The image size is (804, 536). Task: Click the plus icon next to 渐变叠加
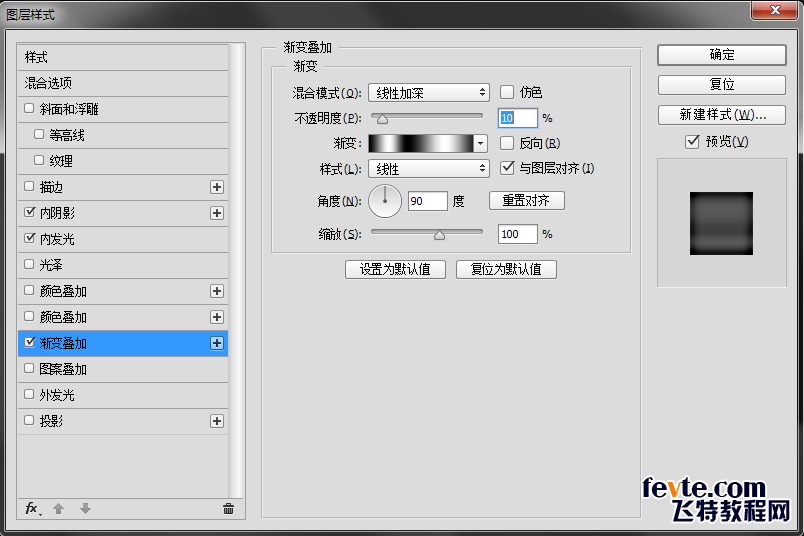coord(217,343)
